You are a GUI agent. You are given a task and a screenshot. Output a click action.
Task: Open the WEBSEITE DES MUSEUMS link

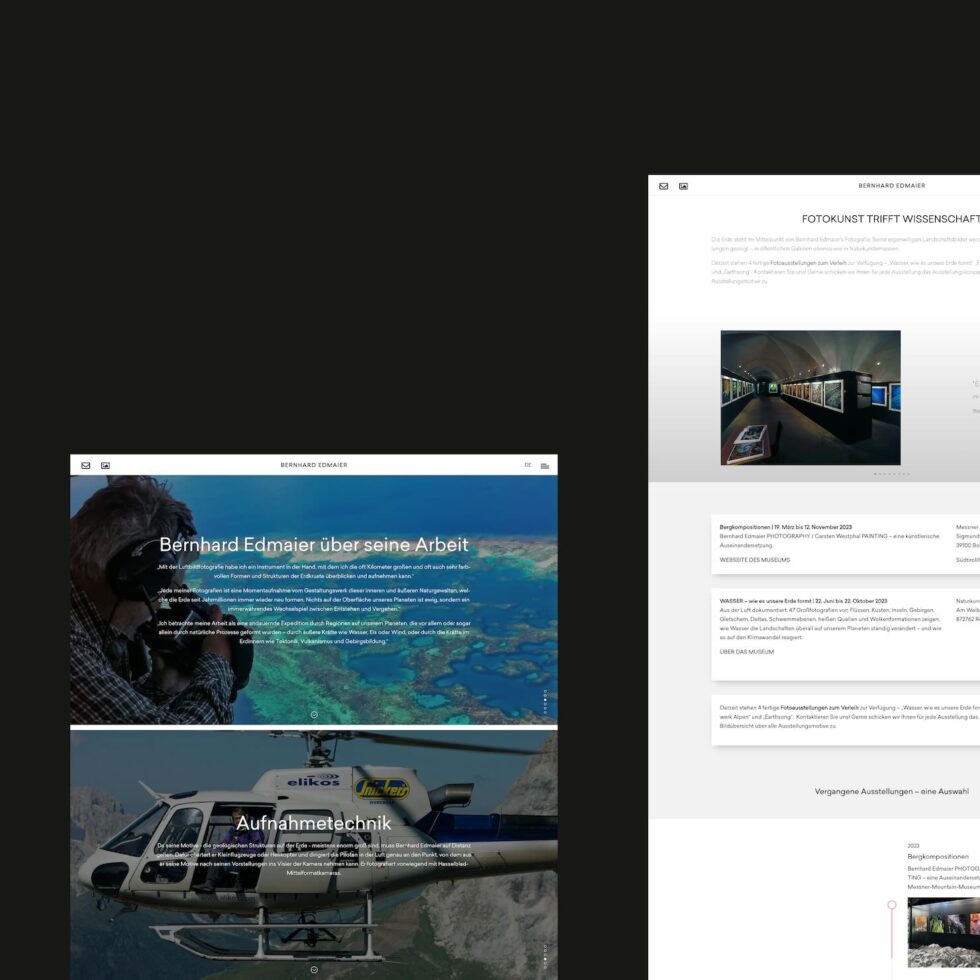pos(754,560)
